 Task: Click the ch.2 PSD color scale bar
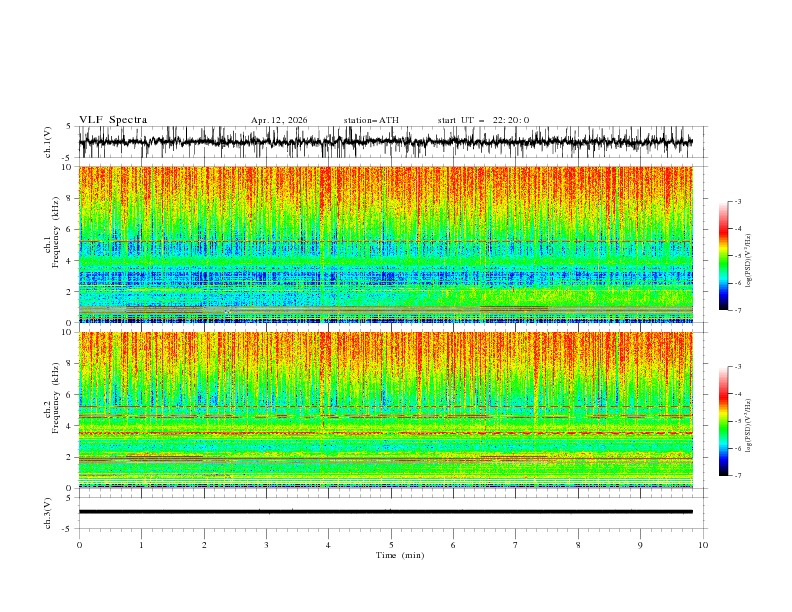pyautogui.click(x=723, y=421)
